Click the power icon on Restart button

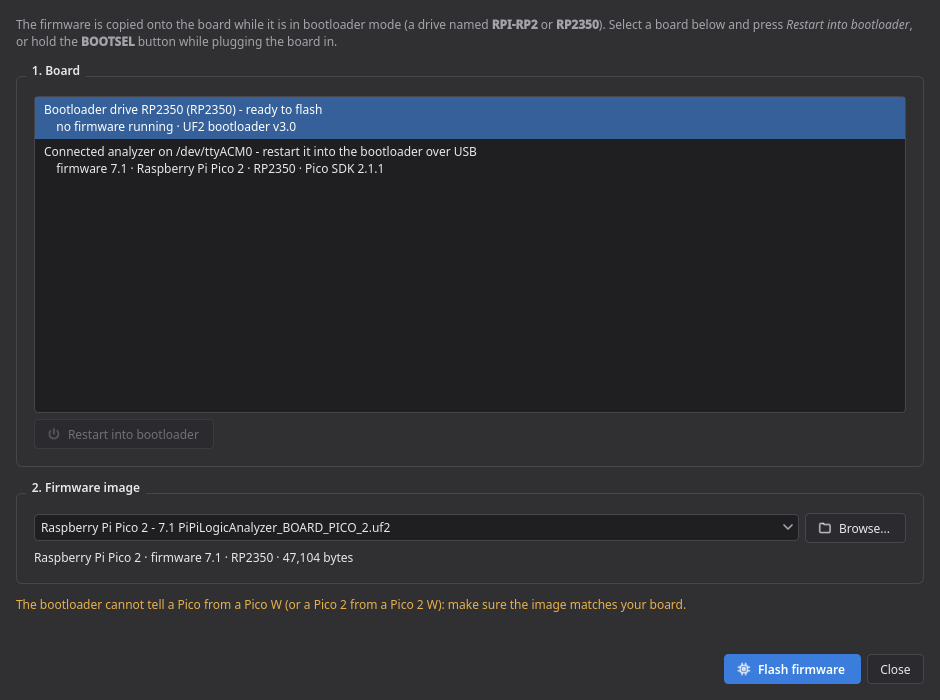point(54,435)
